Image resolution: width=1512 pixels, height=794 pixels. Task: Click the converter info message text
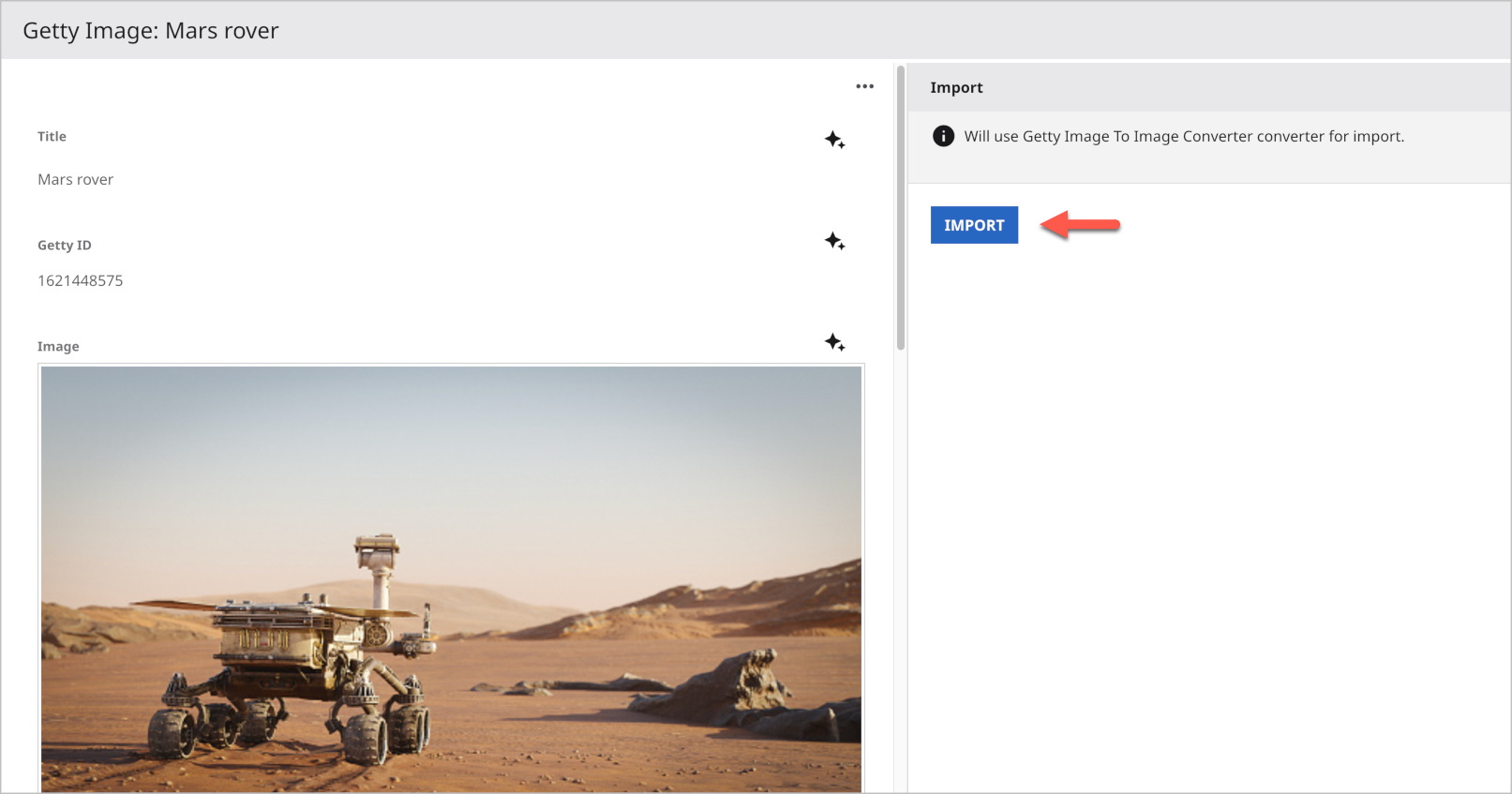(1184, 136)
